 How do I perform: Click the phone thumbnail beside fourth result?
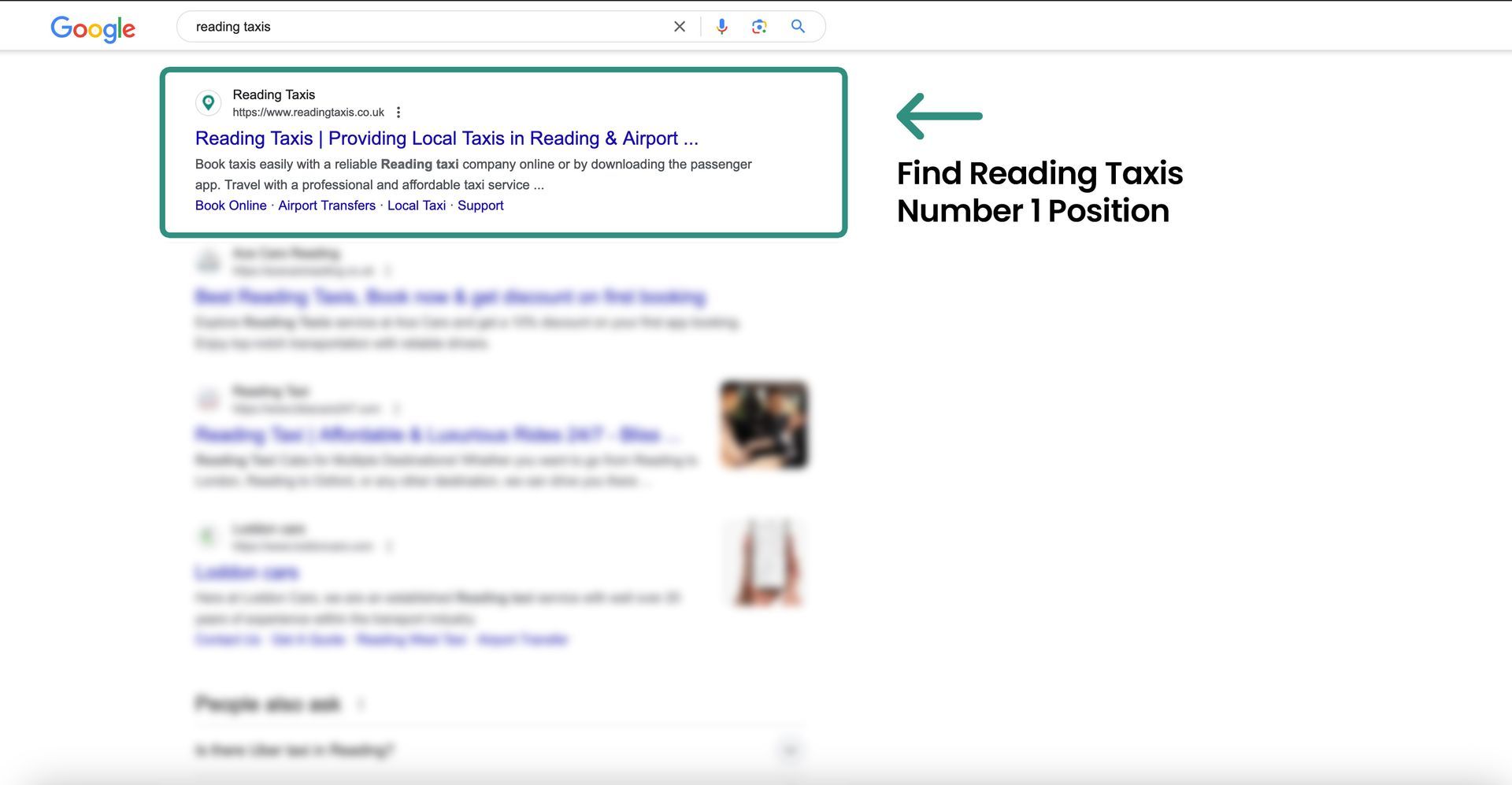pos(764,562)
